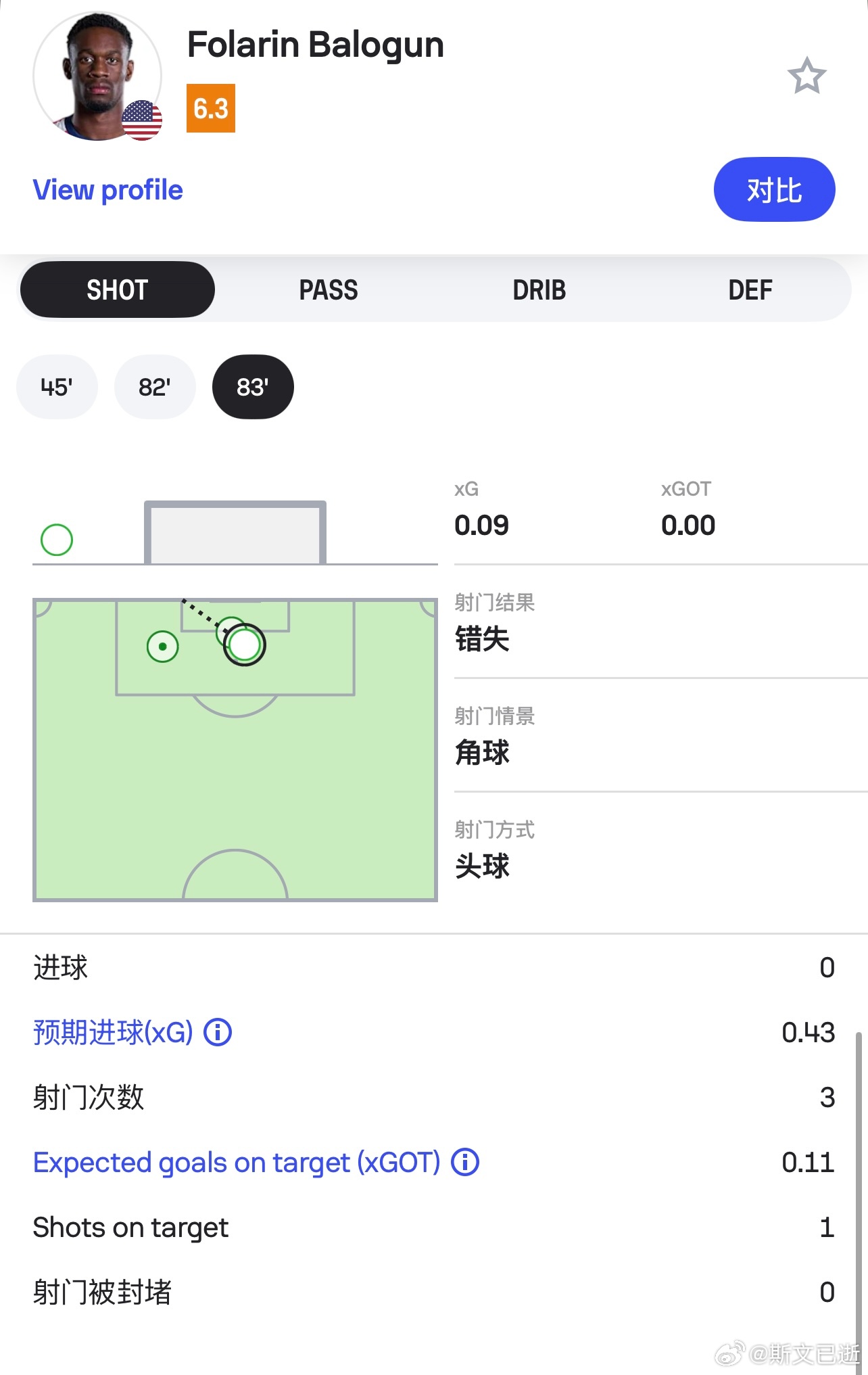
Task: Open the xG info icon
Action: pyautogui.click(x=218, y=1032)
